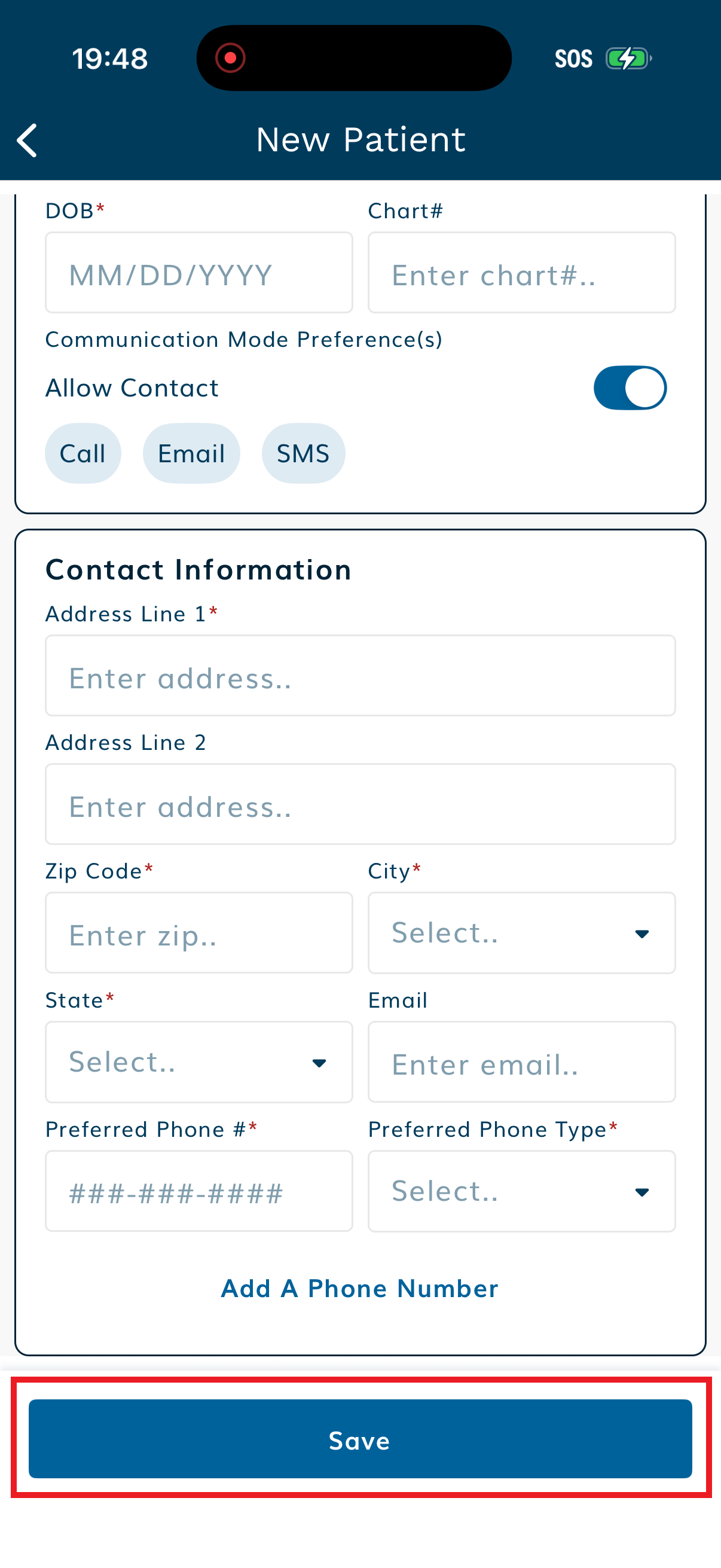This screenshot has width=721, height=1568.
Task: Click the Chart# entry field
Action: [x=521, y=272]
